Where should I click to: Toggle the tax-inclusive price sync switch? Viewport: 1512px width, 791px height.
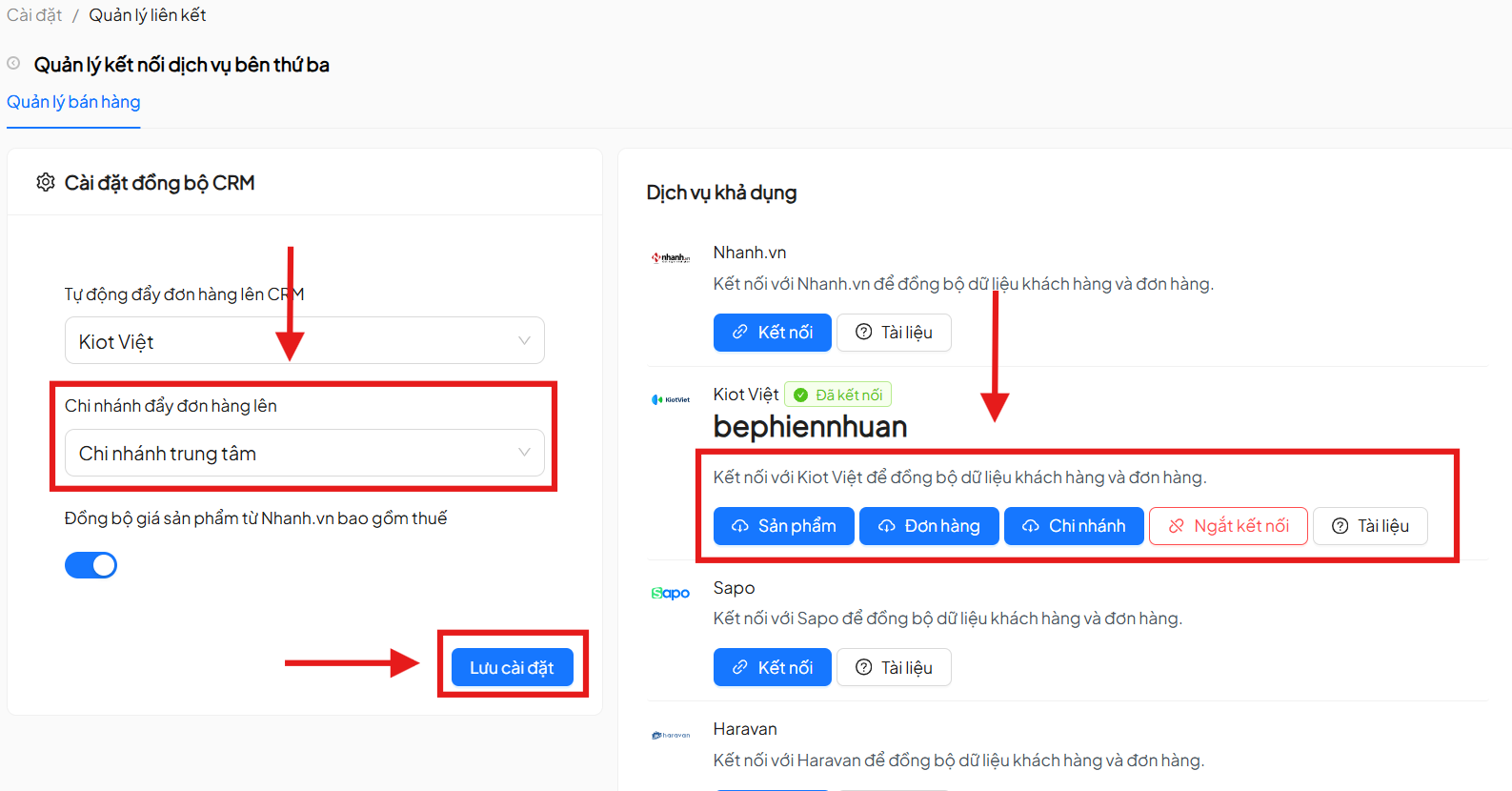tap(91, 565)
